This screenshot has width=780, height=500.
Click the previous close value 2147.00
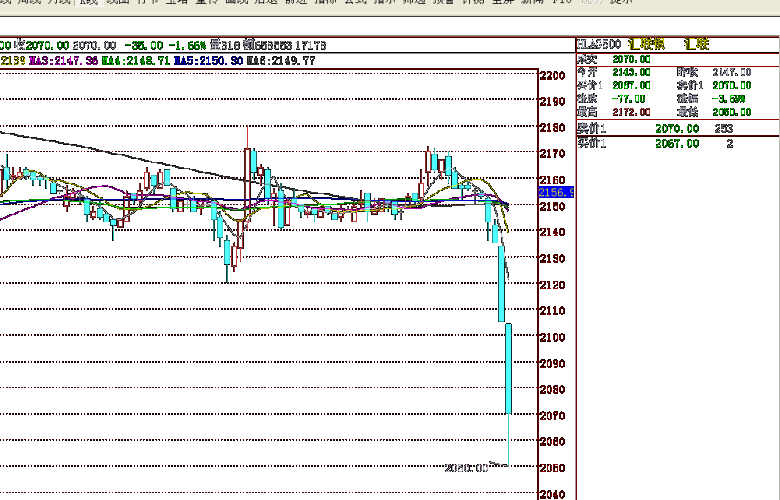coord(731,72)
